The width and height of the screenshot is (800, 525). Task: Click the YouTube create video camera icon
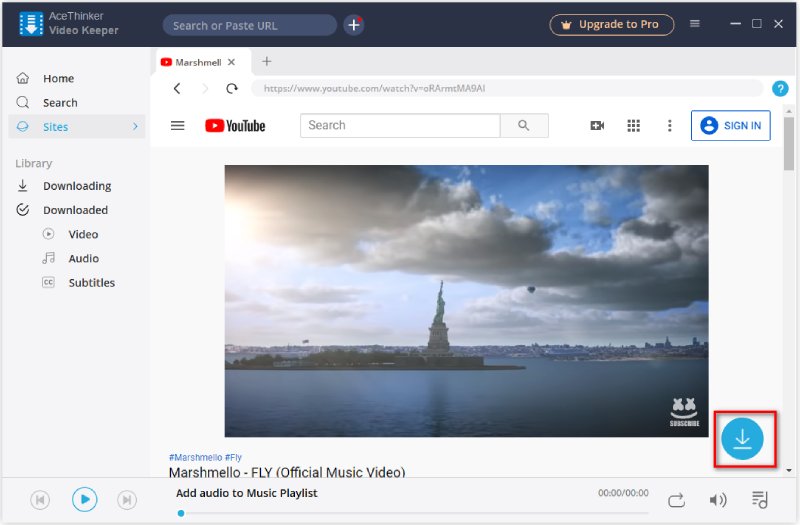tap(597, 126)
